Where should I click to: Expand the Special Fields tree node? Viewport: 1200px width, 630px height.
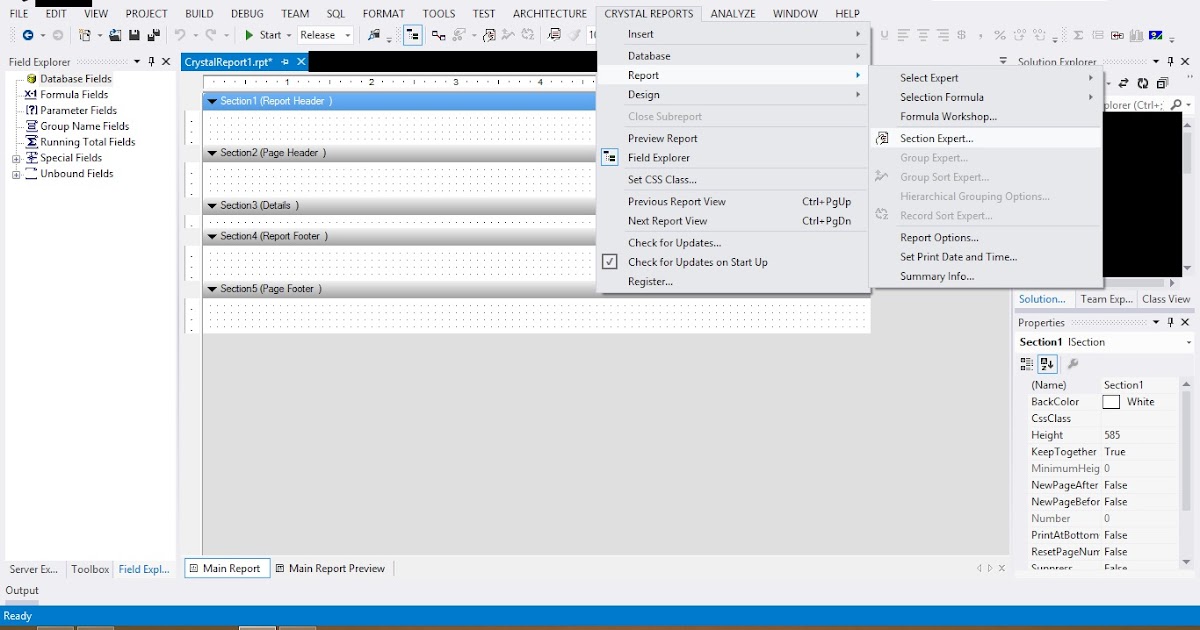[x=16, y=158]
